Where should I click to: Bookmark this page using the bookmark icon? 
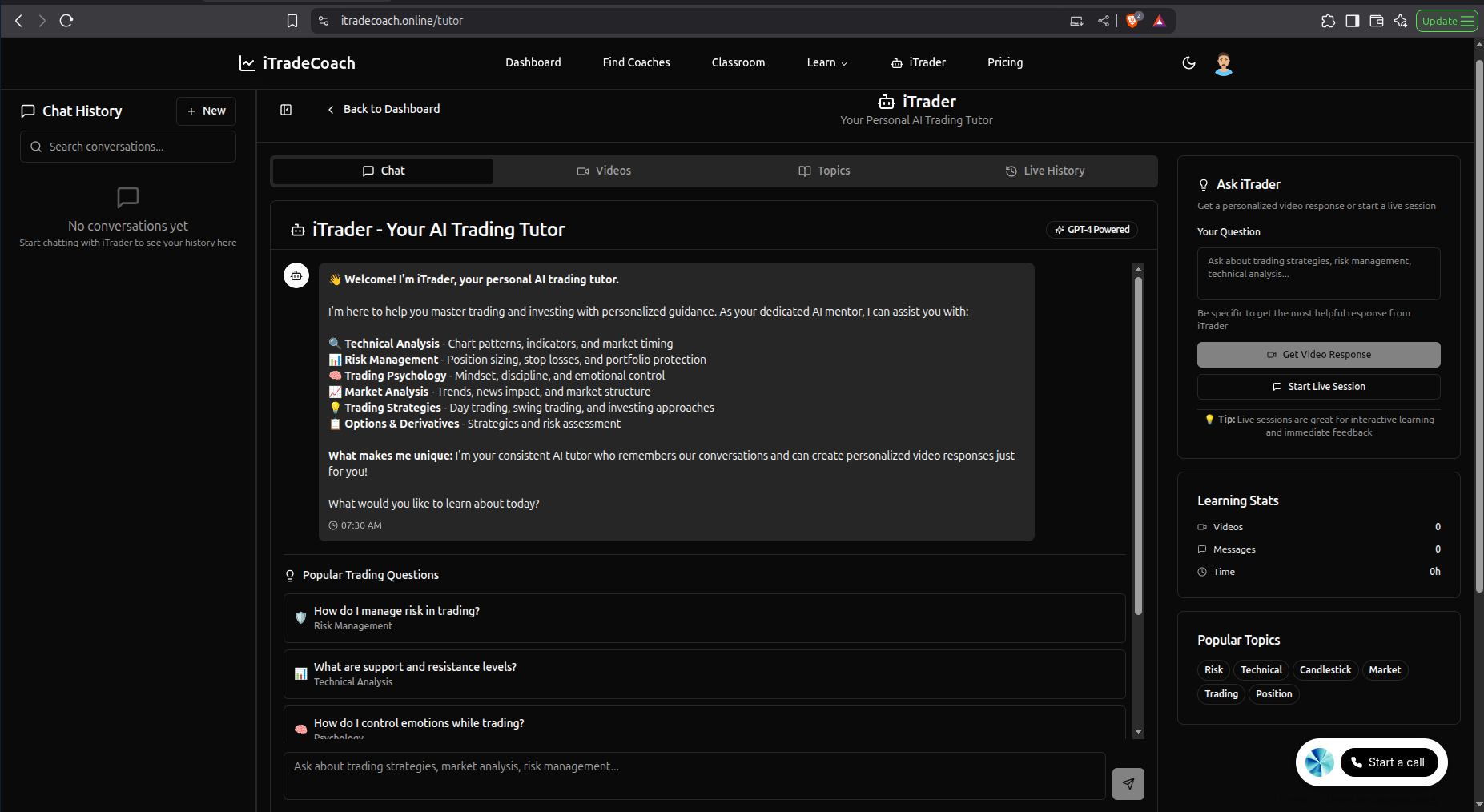coord(292,21)
